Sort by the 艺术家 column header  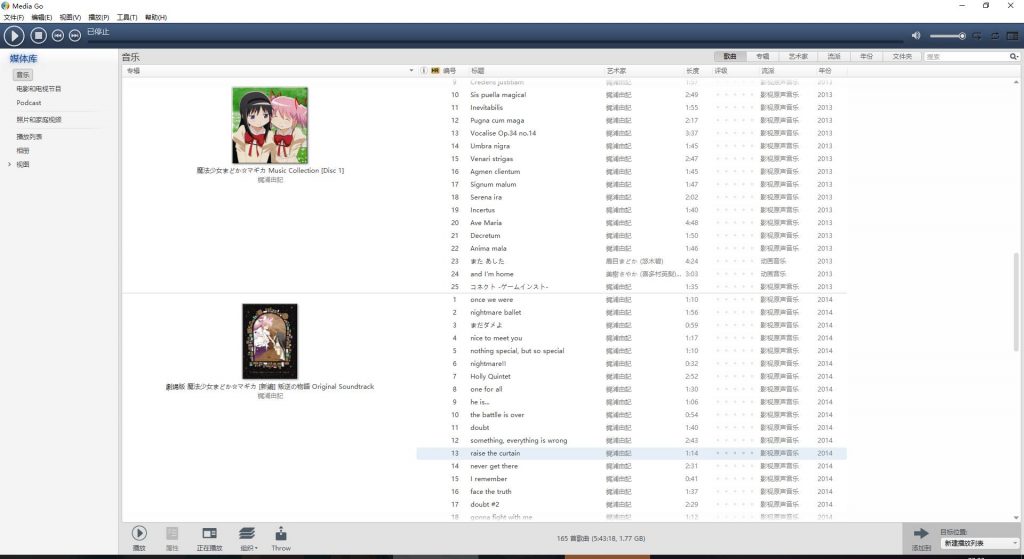(x=616, y=71)
